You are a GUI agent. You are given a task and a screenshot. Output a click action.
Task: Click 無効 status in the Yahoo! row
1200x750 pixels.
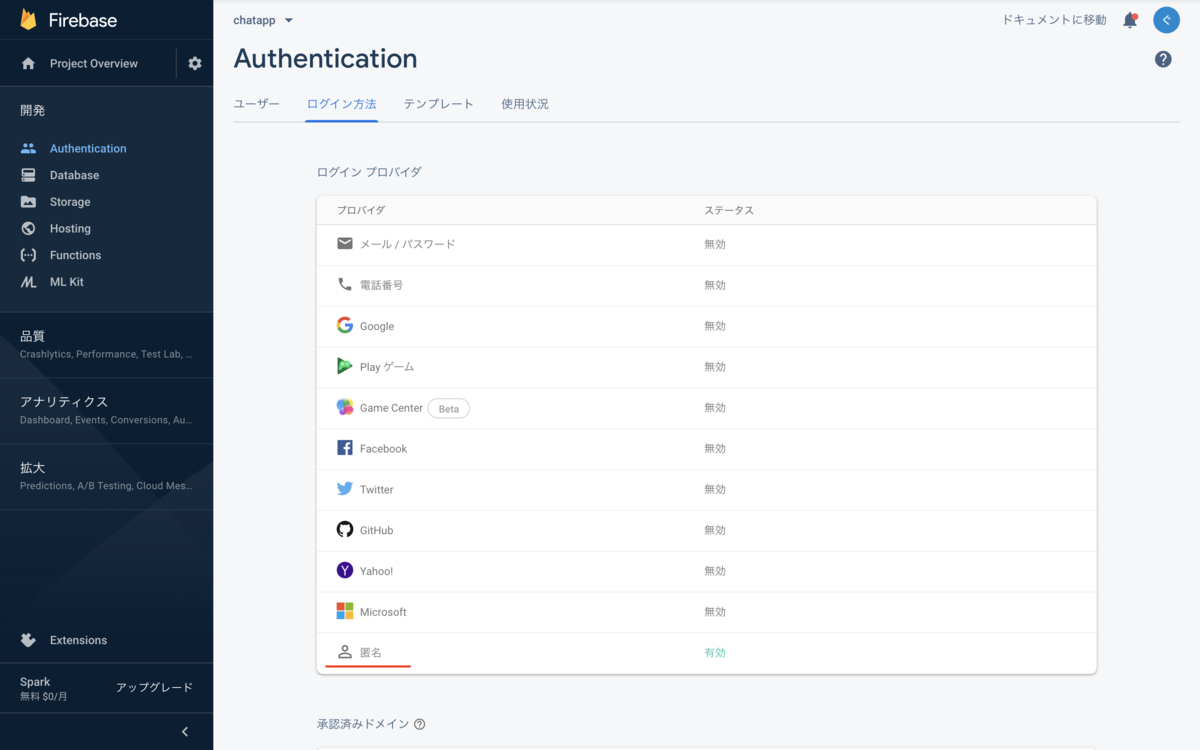click(715, 570)
